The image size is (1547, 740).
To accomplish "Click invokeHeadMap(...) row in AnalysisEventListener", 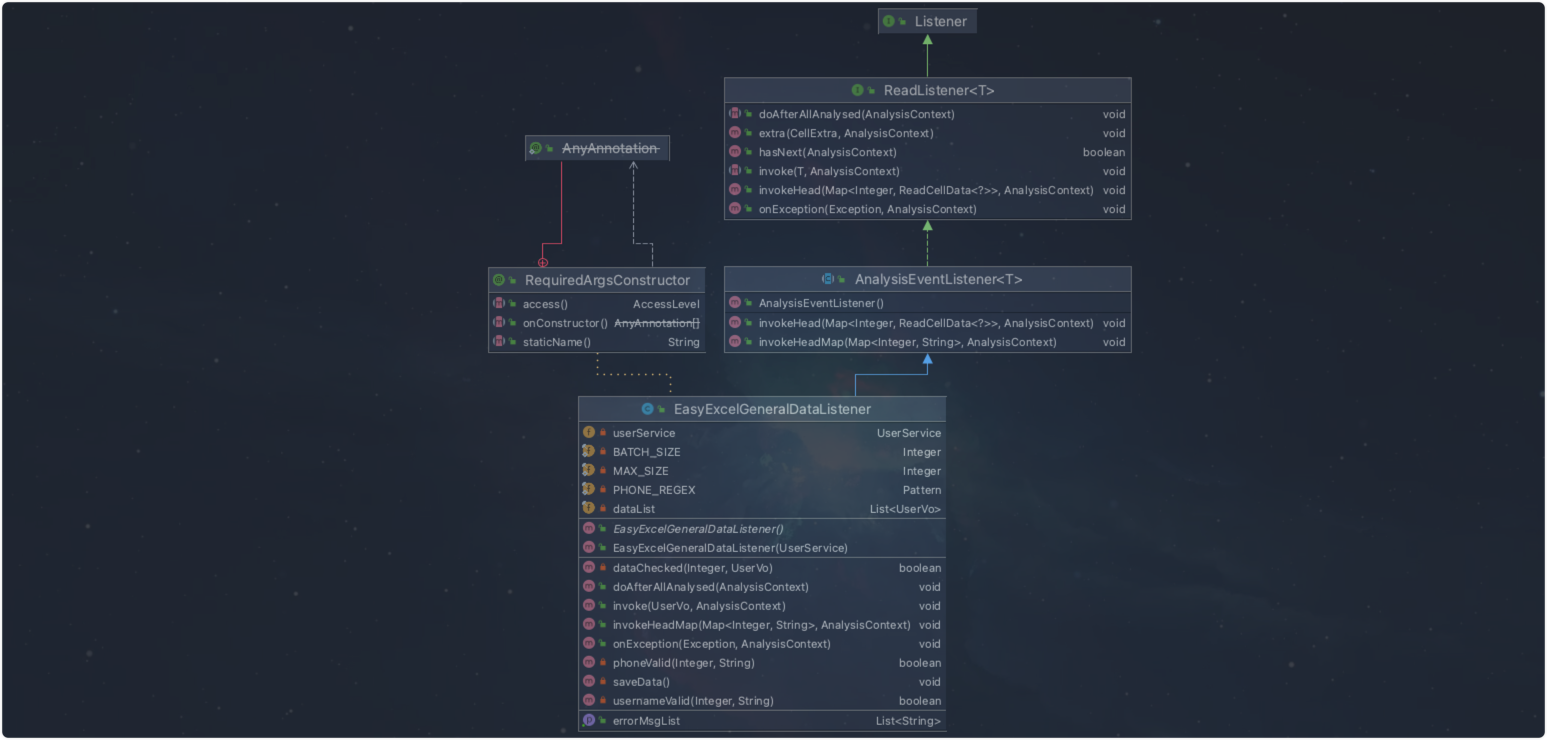I will pyautogui.click(x=928, y=342).
